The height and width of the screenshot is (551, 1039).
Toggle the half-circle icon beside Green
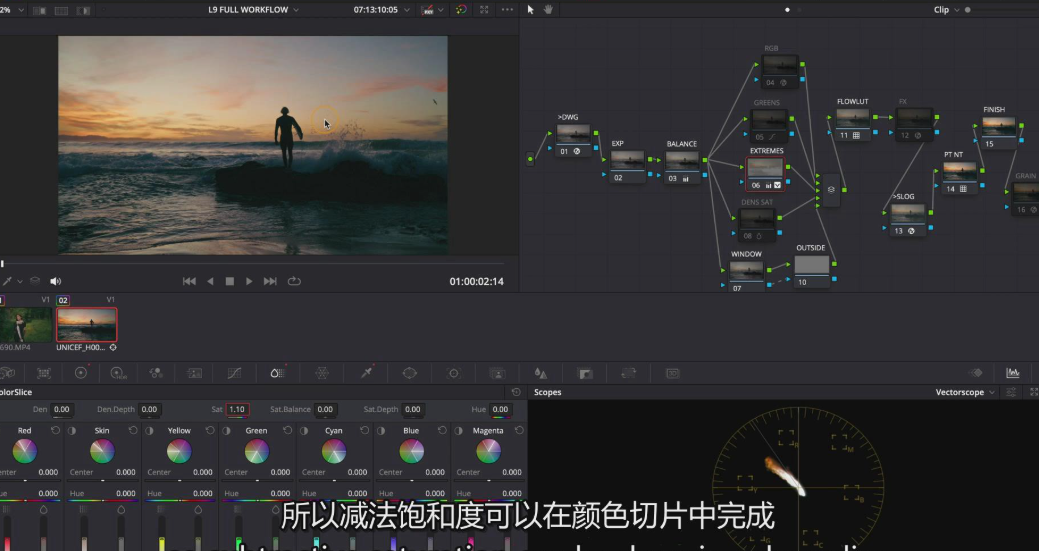coord(227,430)
